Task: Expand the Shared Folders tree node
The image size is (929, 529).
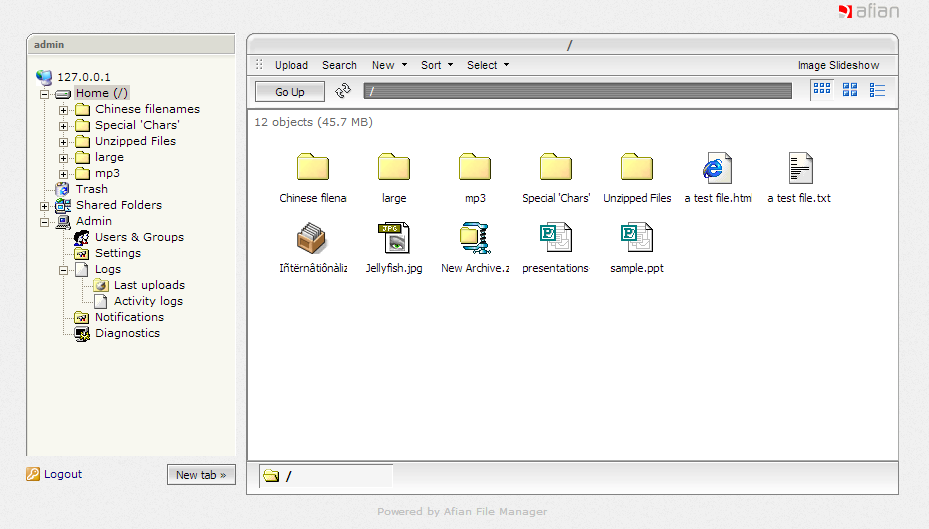Action: (44, 206)
